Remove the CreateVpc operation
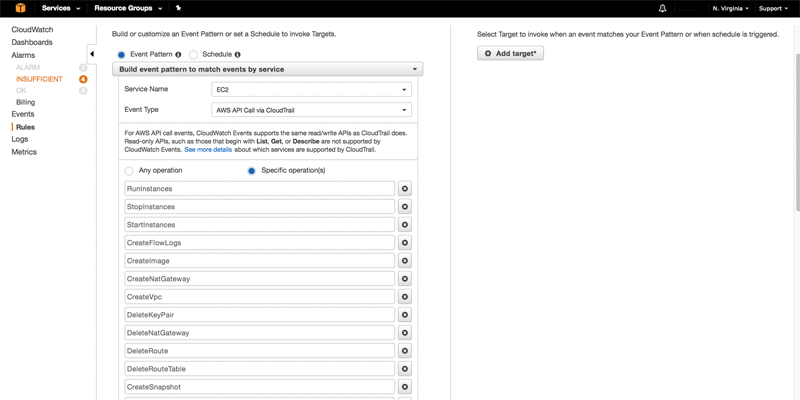The height and width of the screenshot is (400, 800). (405, 296)
